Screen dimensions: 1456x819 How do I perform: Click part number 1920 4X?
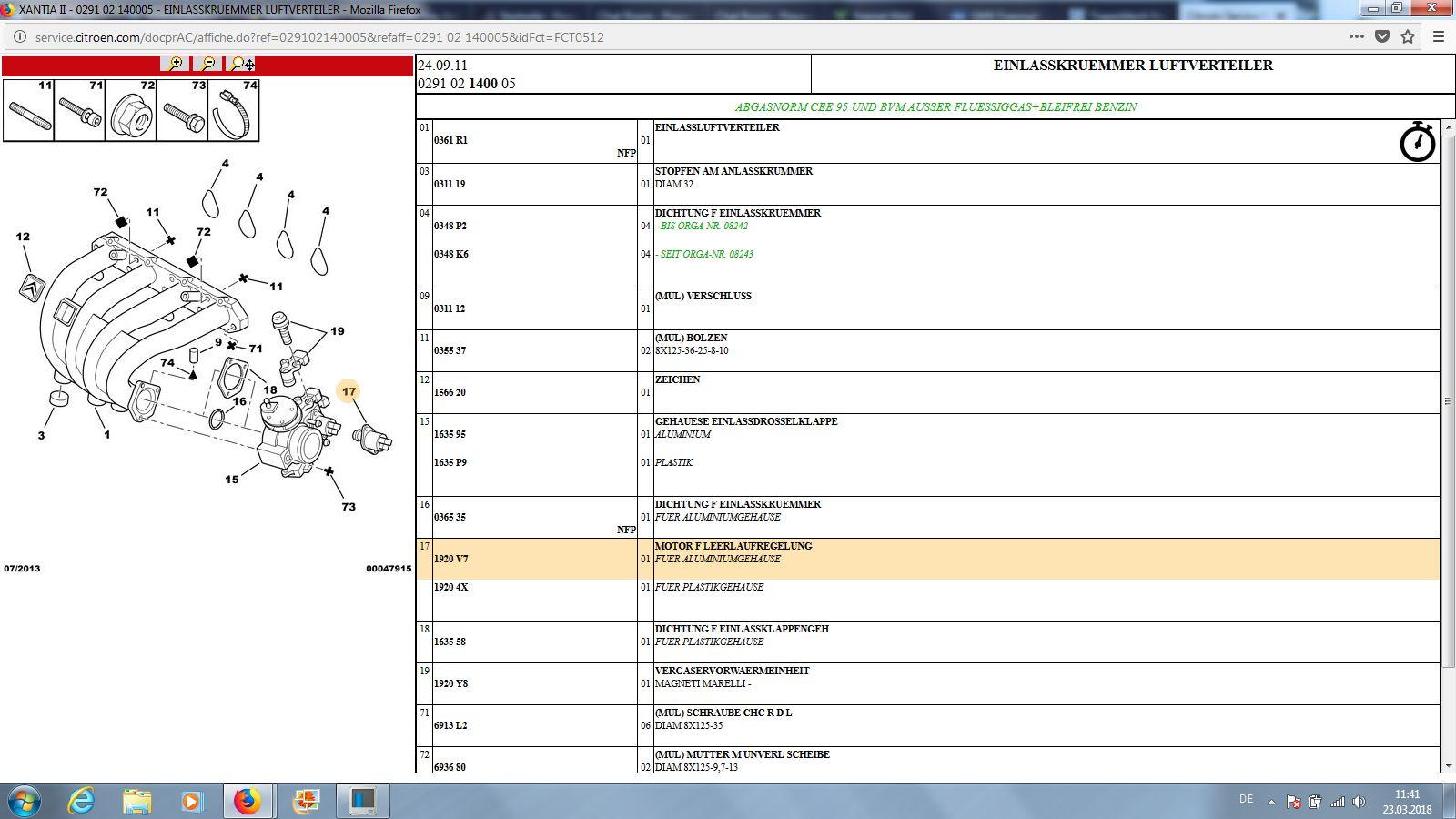click(x=450, y=587)
